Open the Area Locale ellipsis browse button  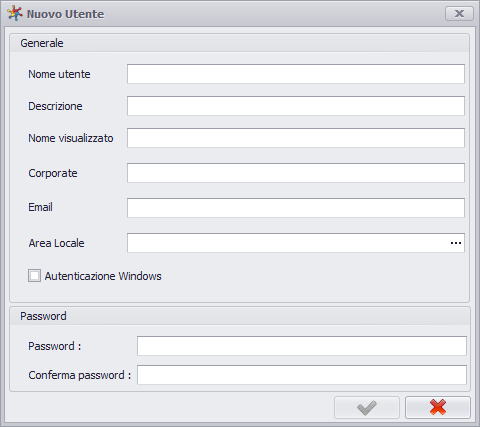point(456,243)
